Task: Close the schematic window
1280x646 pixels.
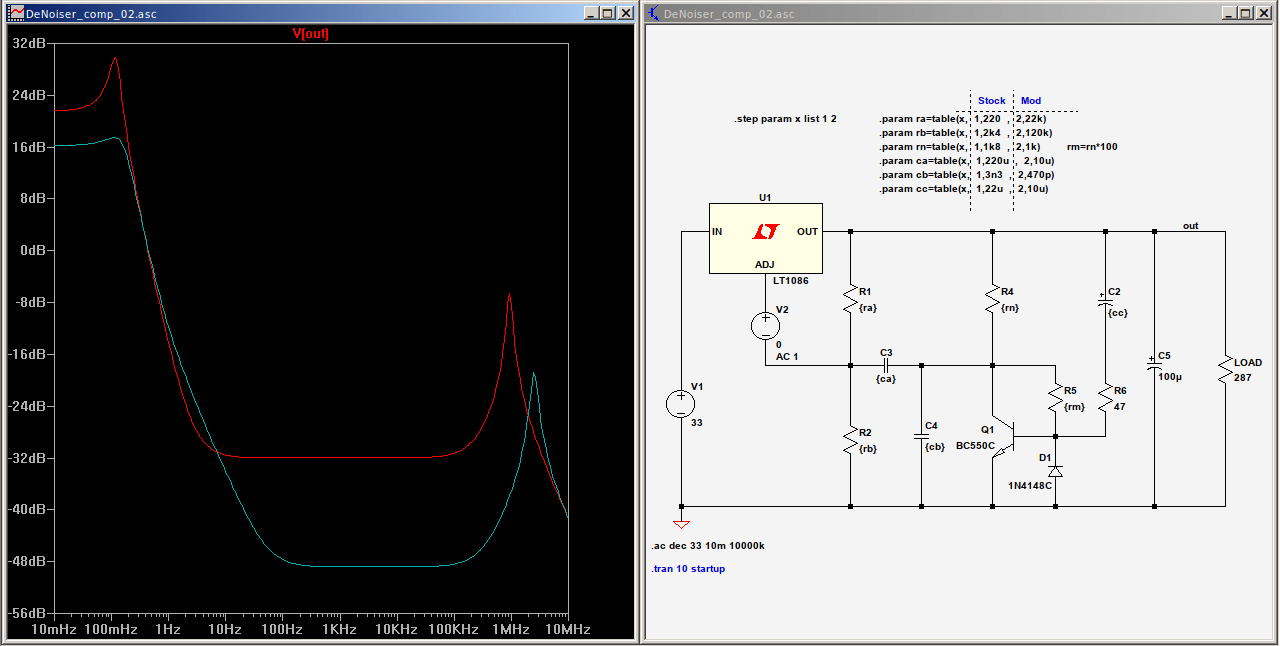Action: click(x=1264, y=13)
